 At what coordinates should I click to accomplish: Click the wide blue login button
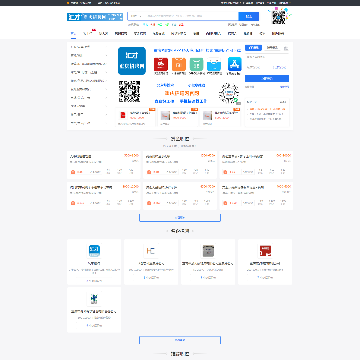pos(267,78)
